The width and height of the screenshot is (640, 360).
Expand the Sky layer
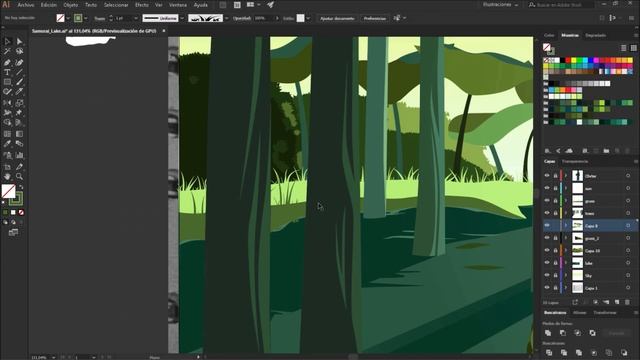tap(566, 275)
